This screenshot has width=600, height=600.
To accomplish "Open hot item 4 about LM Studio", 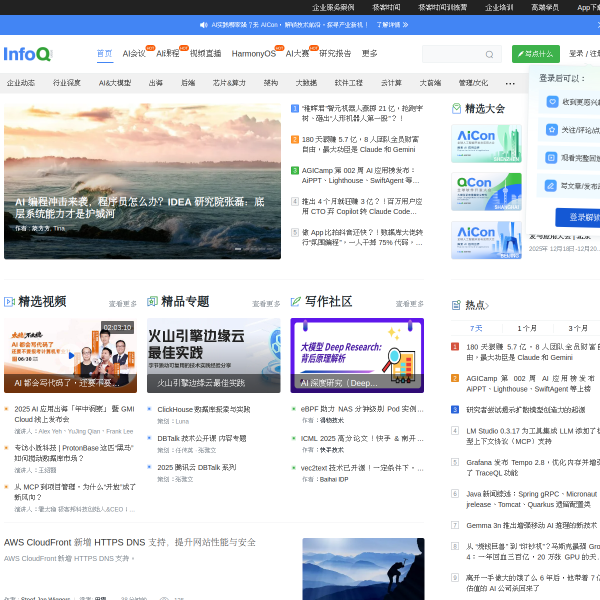I will point(533,436).
